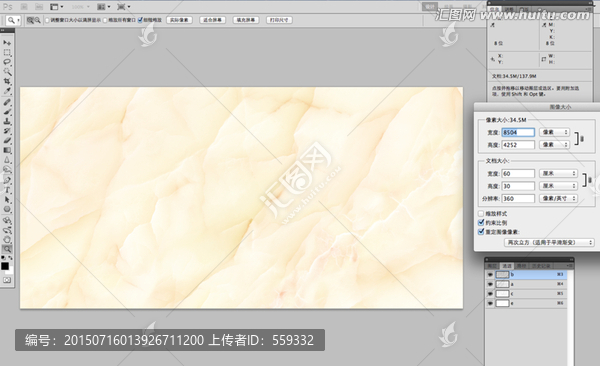This screenshot has width=600, height=366.
Task: Toggle the 缩放样式 checkbox
Action: pos(481,213)
